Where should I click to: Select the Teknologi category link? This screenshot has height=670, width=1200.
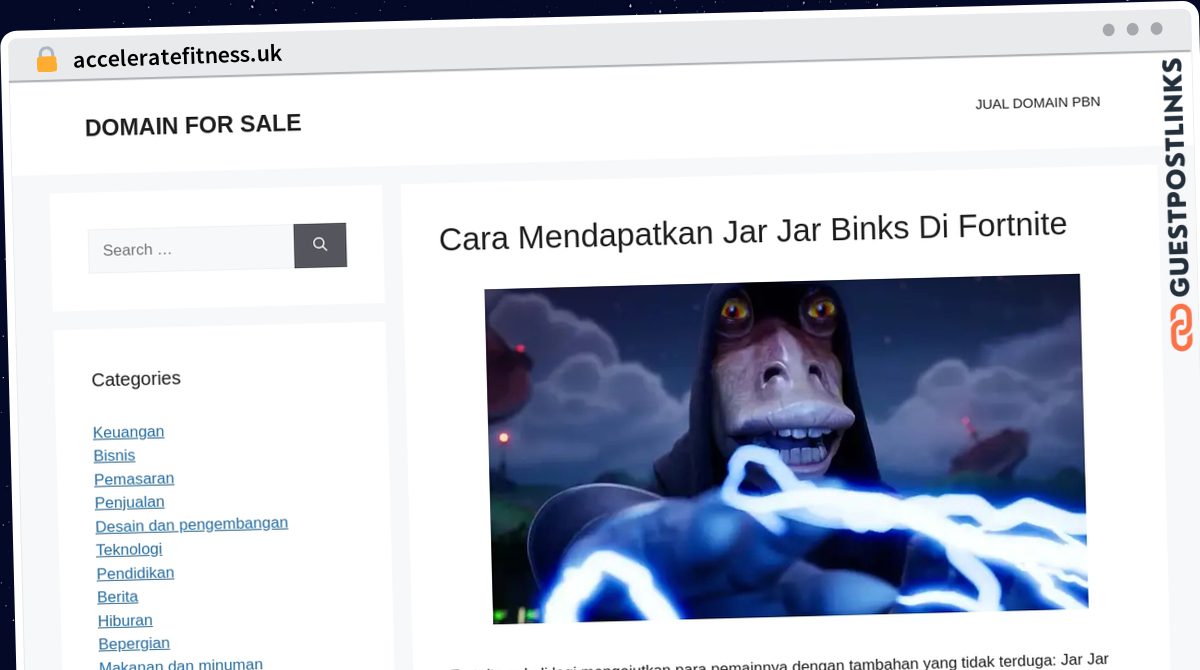(129, 549)
